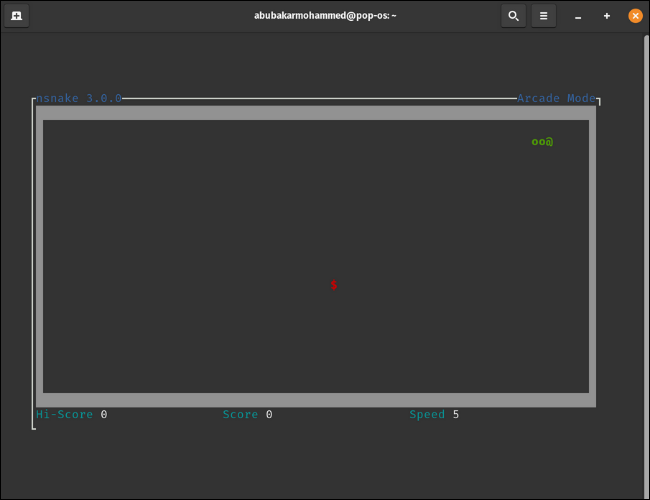Click the red fruit symbol on the board
Screen dimensions: 650x500
click(334, 285)
